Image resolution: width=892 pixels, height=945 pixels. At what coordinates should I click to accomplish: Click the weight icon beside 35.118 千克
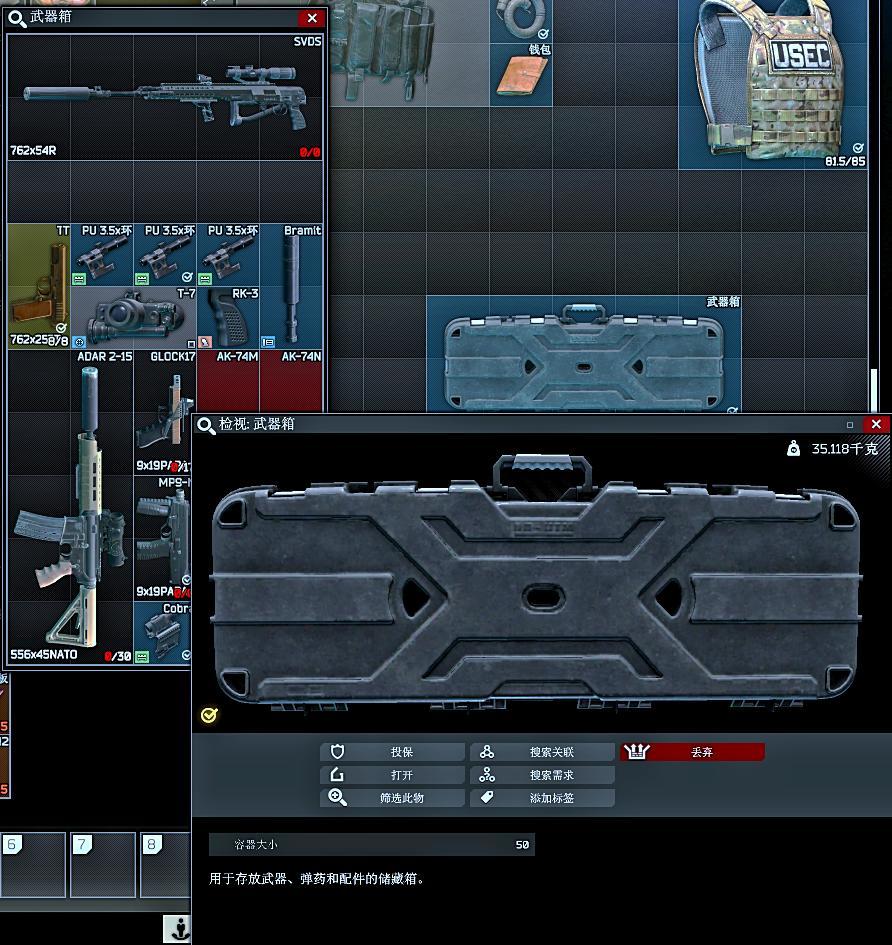tap(793, 448)
